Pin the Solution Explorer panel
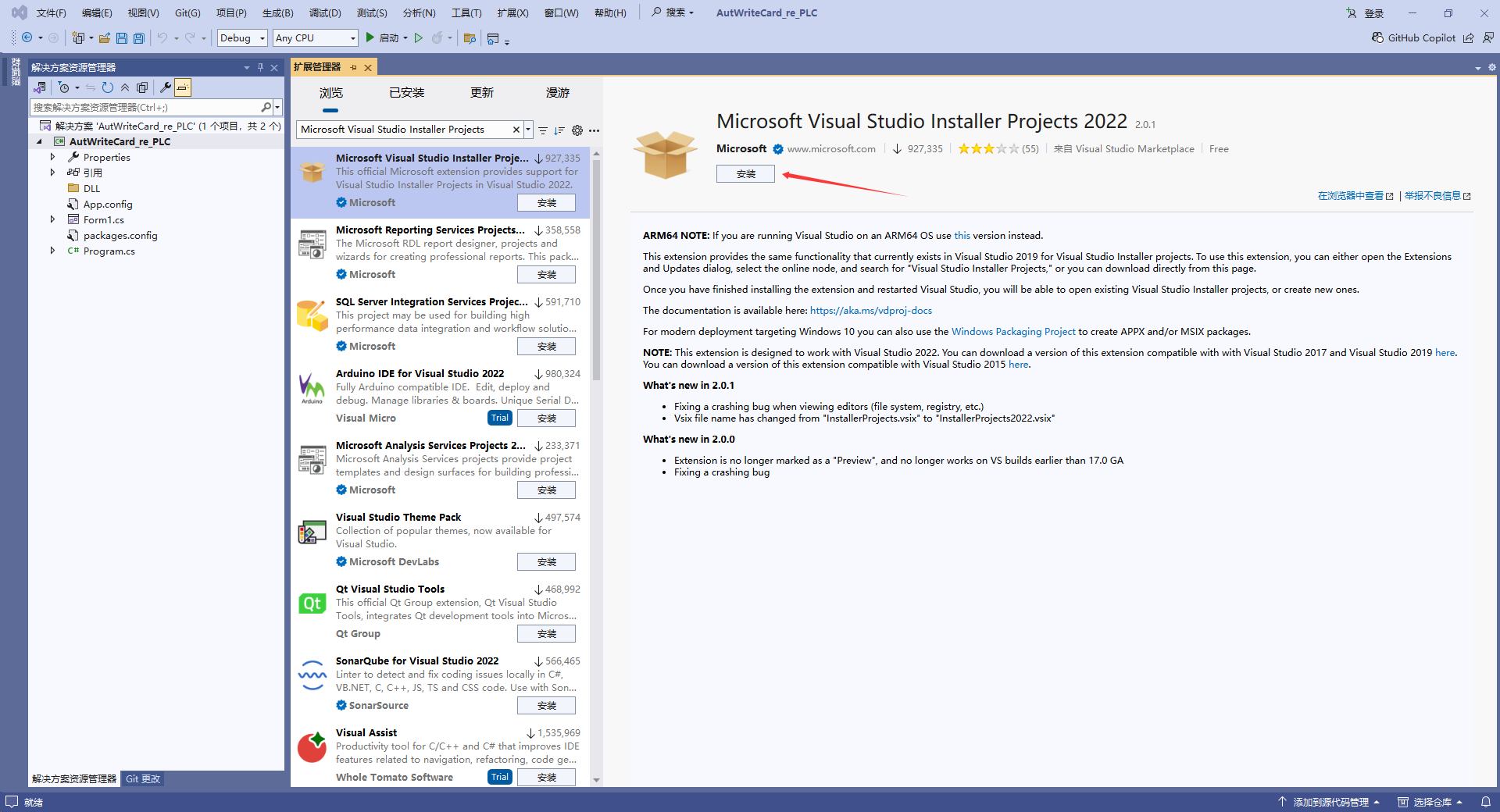This screenshot has height=812, width=1500. point(260,67)
